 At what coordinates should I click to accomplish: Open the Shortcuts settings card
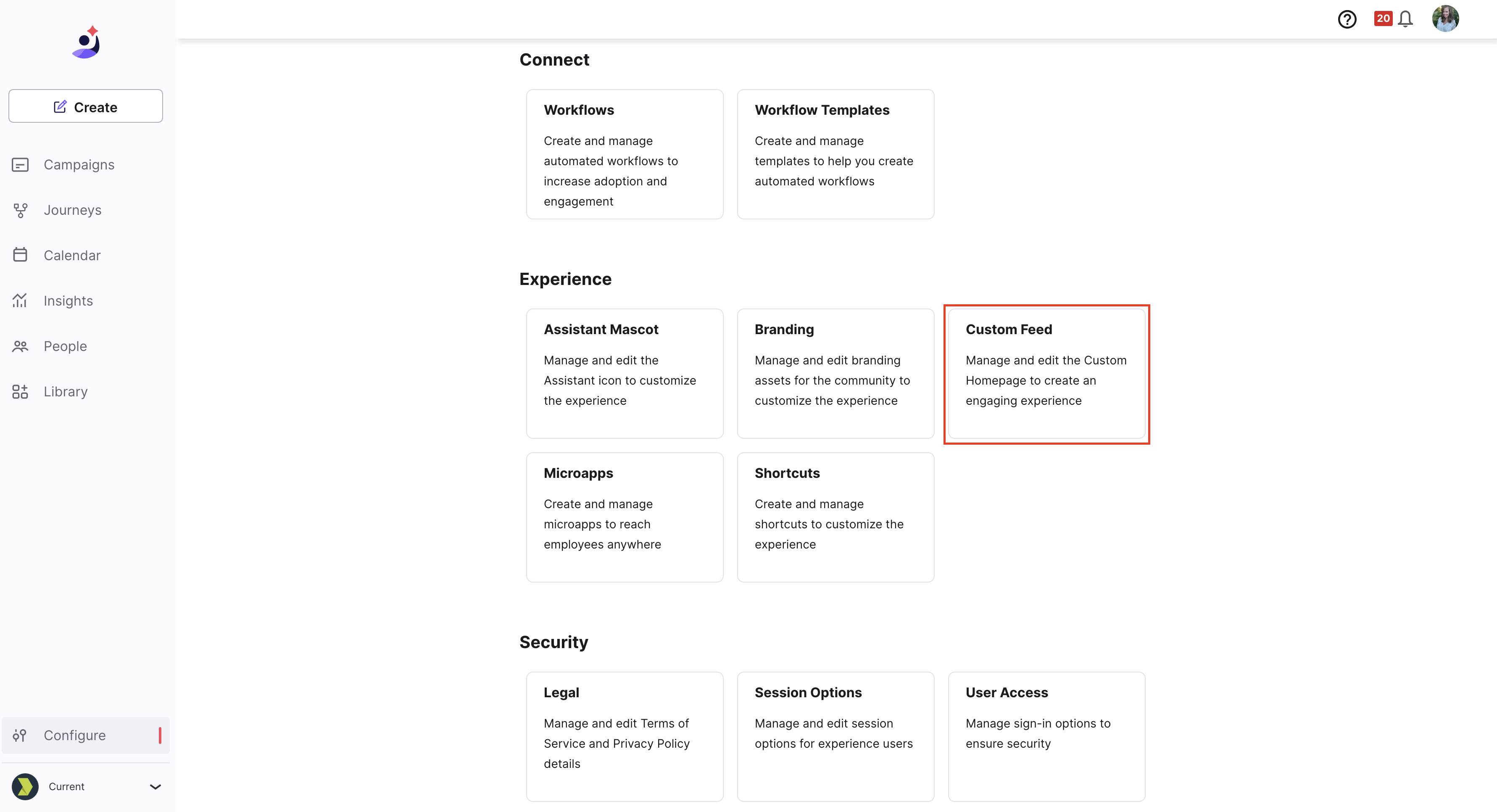835,517
